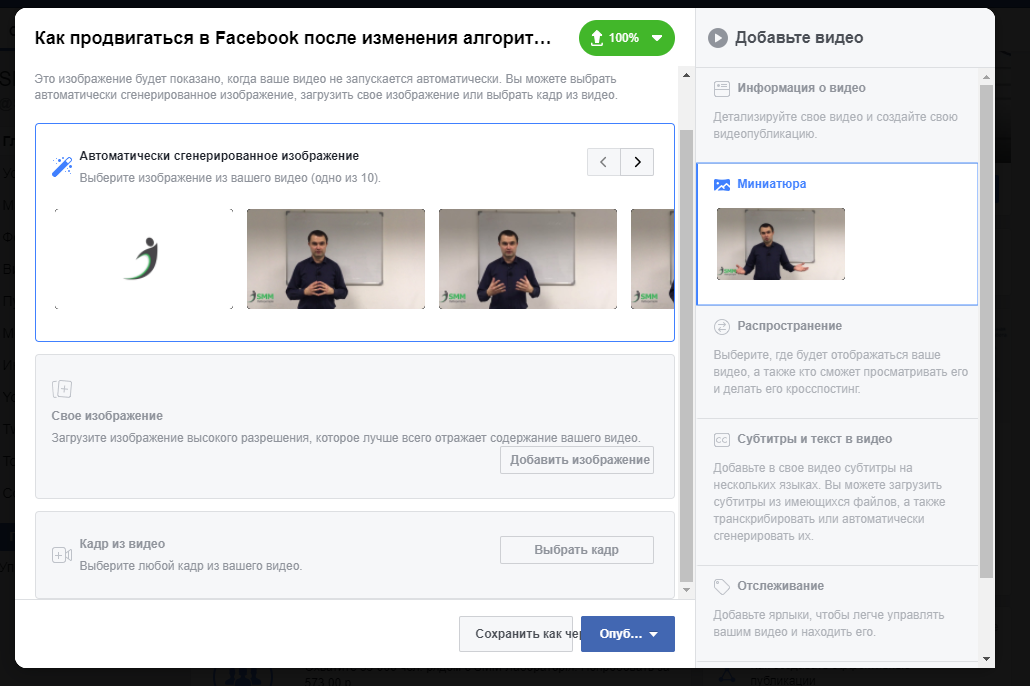Click the Автоматически сгенерированное изображение heading

tap(219, 156)
